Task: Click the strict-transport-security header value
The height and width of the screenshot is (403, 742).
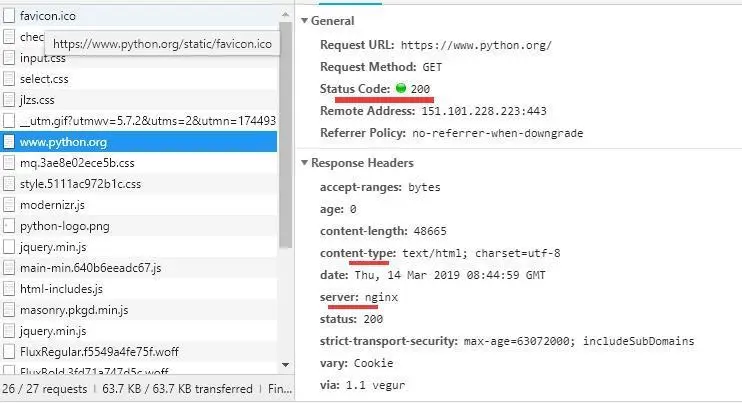Action: (x=579, y=342)
